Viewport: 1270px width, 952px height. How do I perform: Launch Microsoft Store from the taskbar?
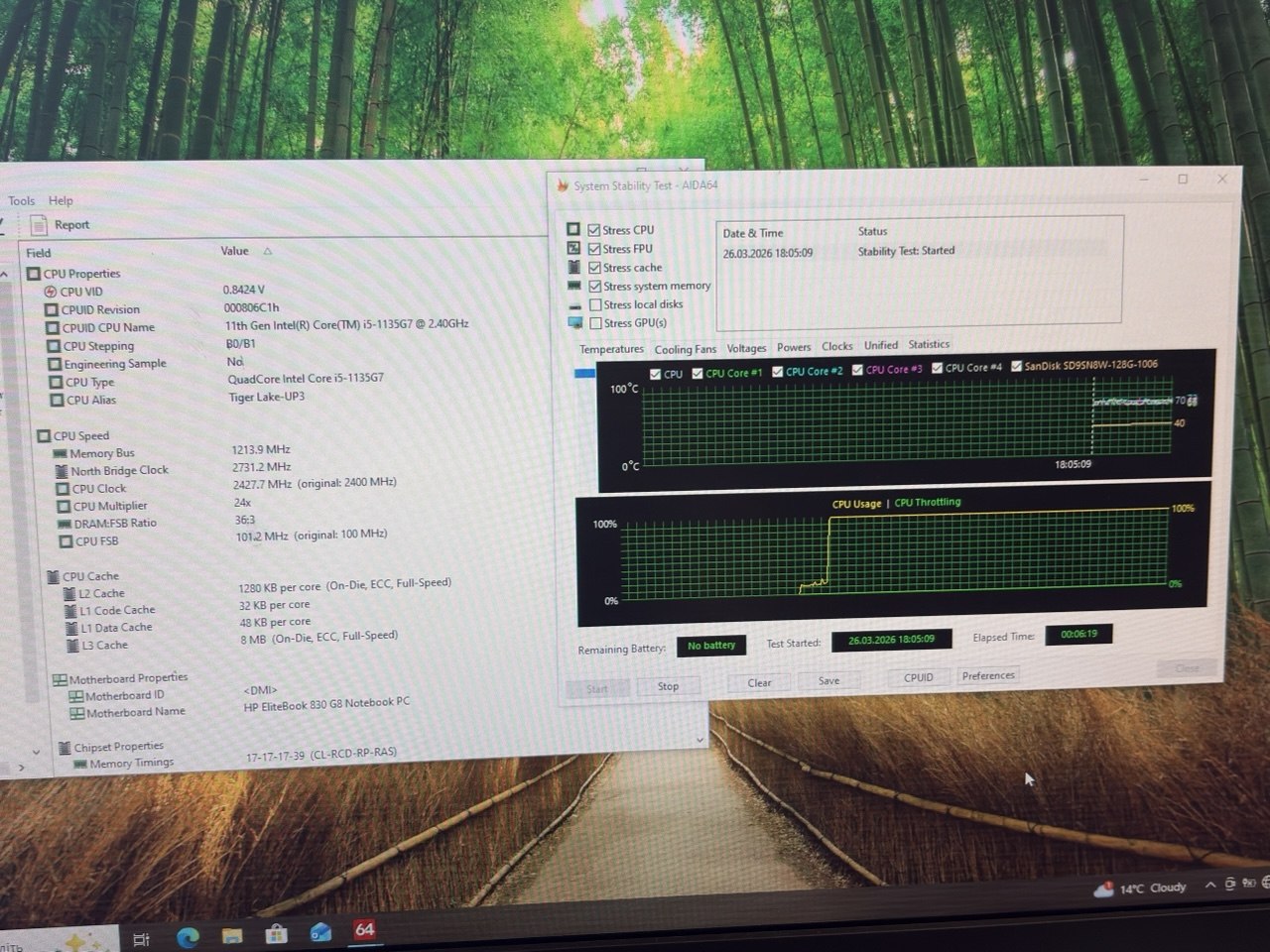277,934
